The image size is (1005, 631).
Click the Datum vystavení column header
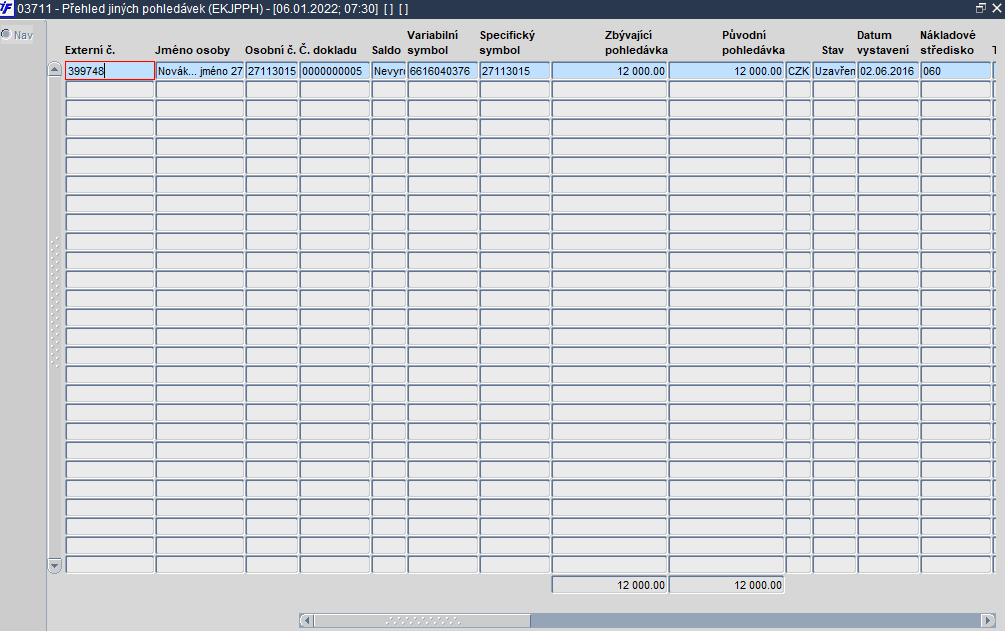point(883,42)
